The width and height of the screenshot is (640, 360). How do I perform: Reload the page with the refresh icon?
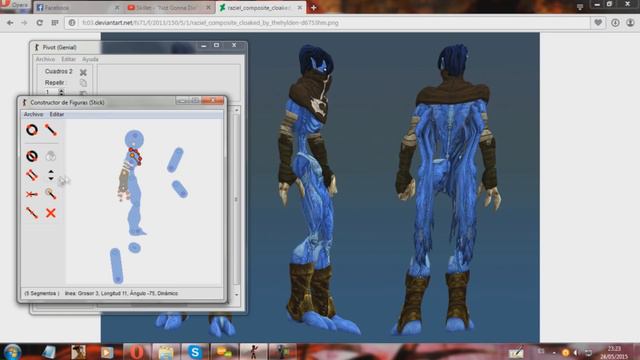coord(40,23)
